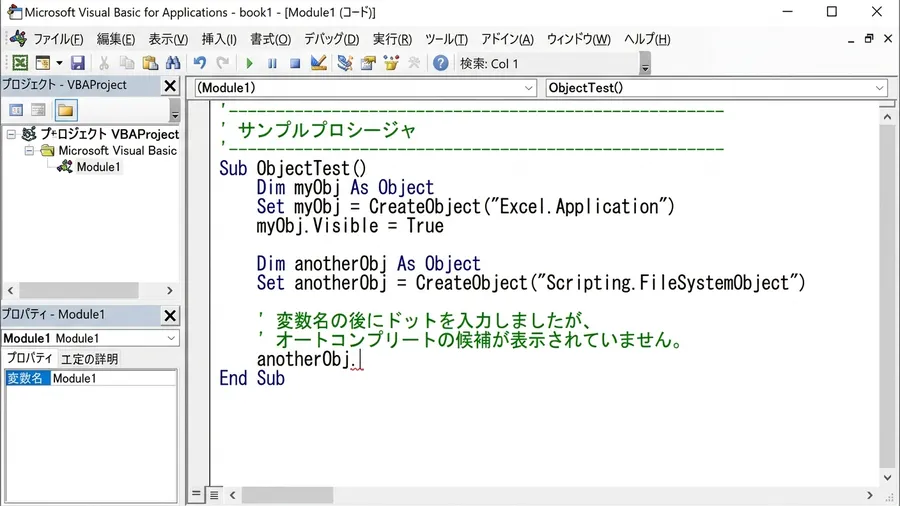
Task: Click the project tree right scroll arrow
Action: coord(169,290)
